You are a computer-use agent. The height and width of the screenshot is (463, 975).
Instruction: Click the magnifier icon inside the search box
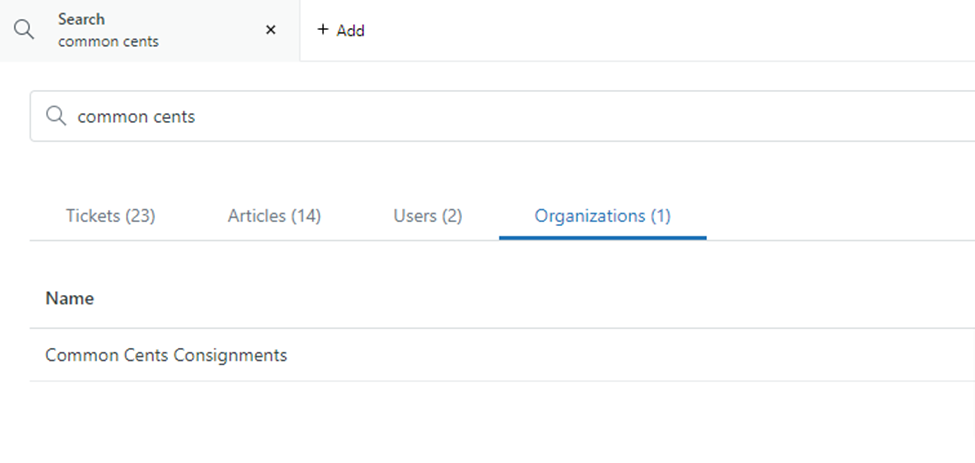pyautogui.click(x=56, y=116)
